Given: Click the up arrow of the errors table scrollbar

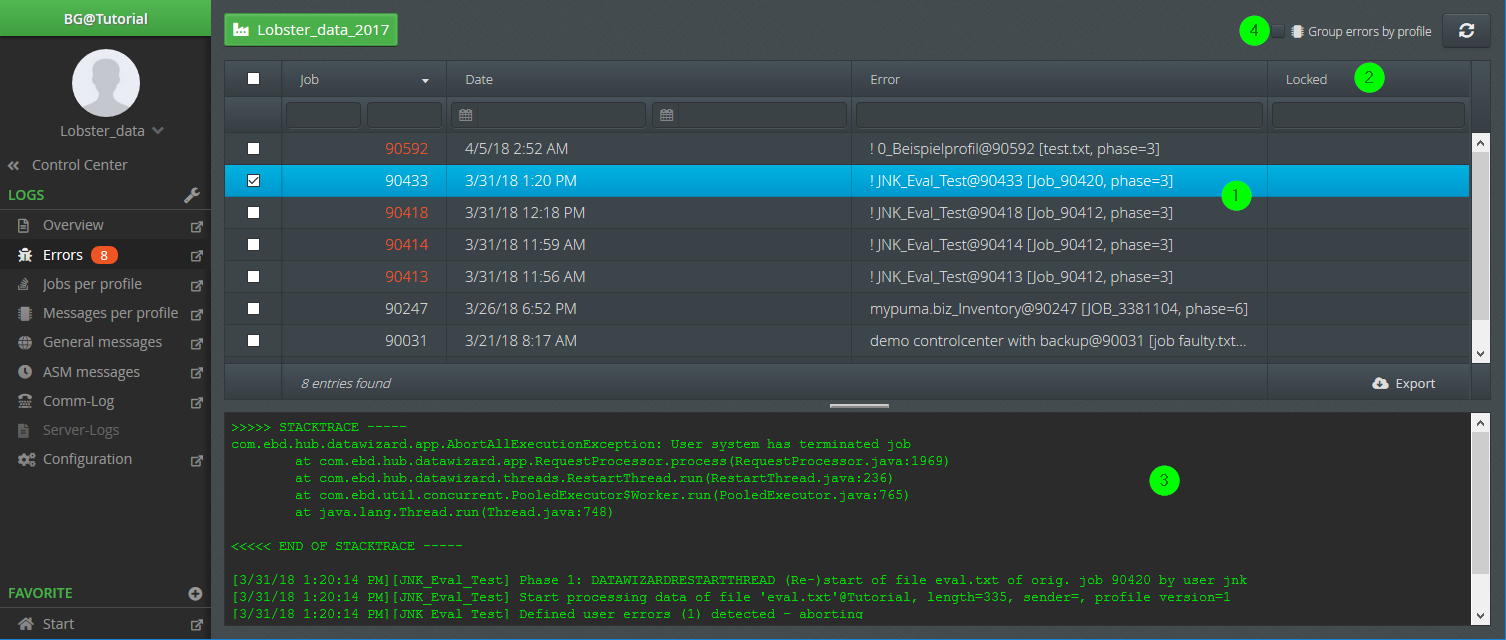Looking at the screenshot, I should coord(1481,142).
